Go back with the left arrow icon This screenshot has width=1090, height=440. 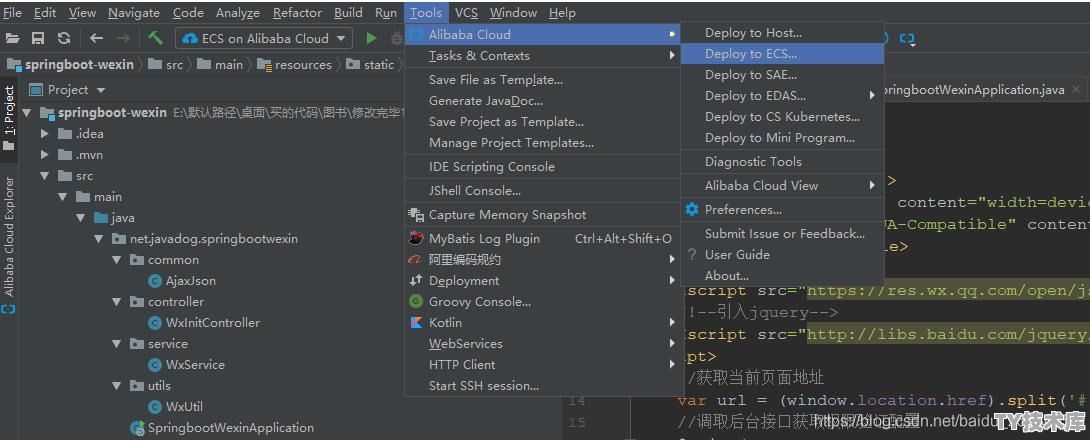pos(96,39)
